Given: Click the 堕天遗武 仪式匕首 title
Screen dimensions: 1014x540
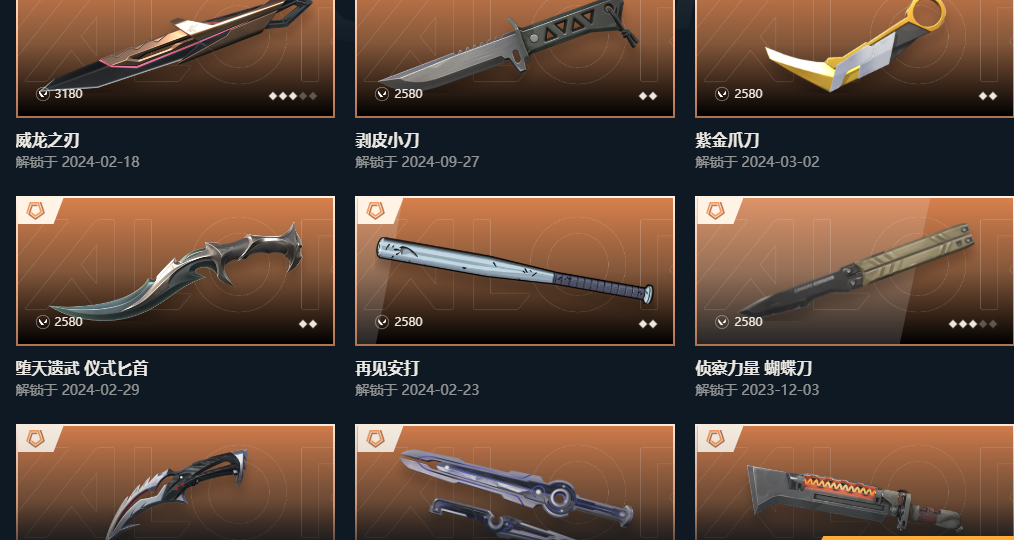Looking at the screenshot, I should (x=82, y=369).
